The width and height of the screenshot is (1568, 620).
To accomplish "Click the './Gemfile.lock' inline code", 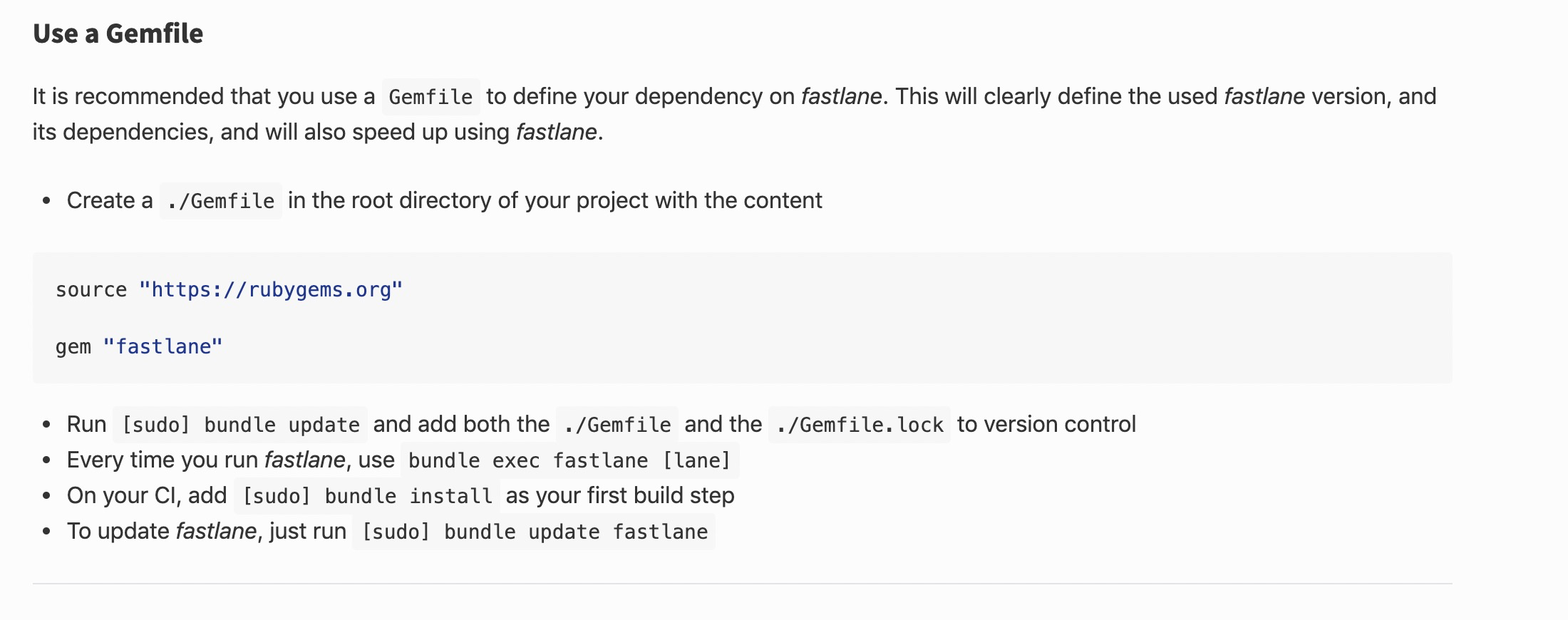I will [860, 425].
